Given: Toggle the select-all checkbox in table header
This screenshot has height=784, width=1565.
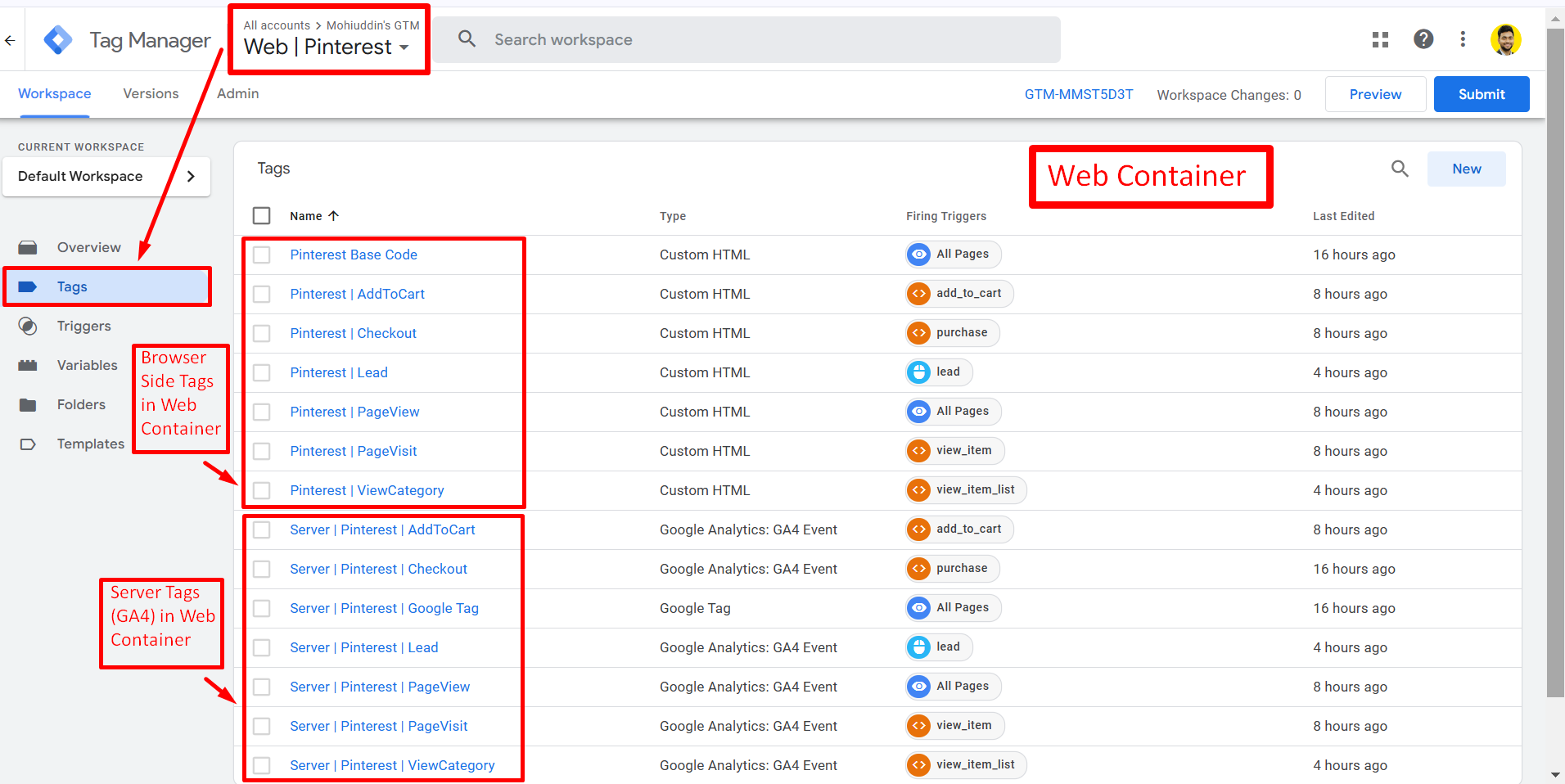Looking at the screenshot, I should point(262,215).
